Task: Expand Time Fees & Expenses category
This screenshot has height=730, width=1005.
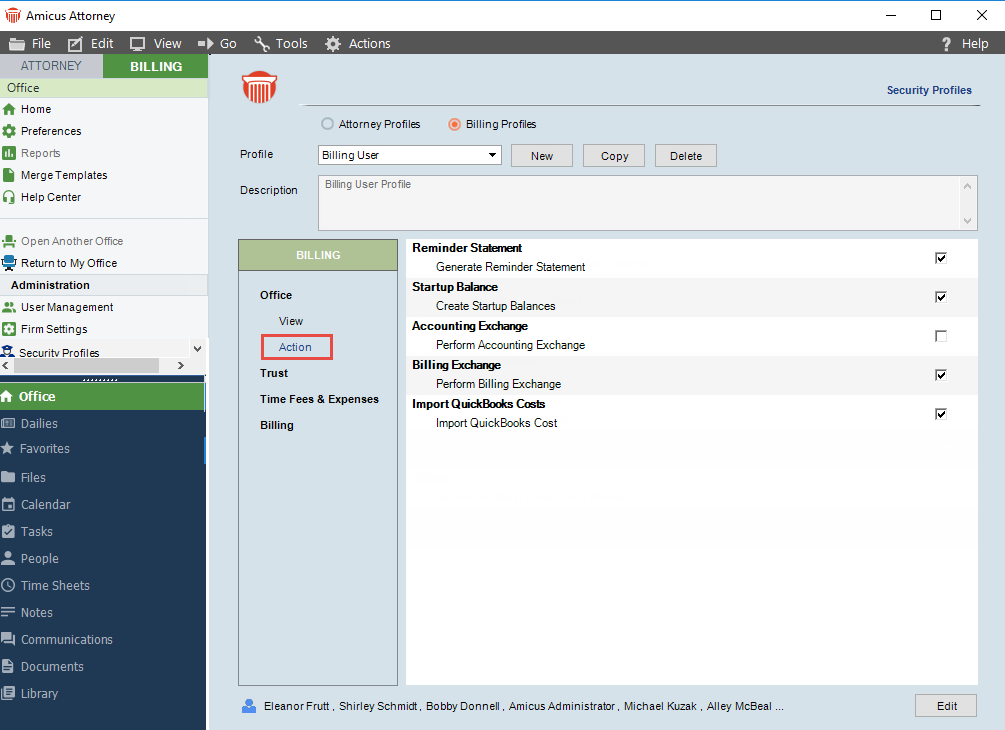Action: [319, 399]
